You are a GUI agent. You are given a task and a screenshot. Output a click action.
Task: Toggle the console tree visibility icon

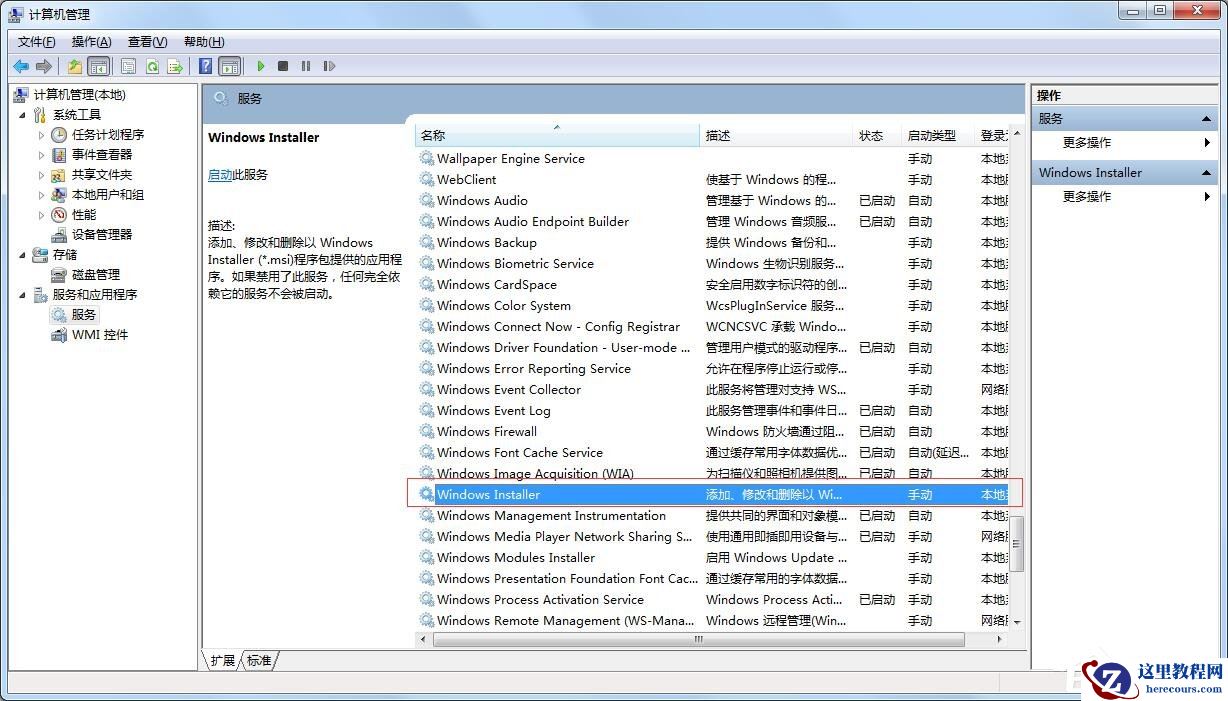click(x=98, y=66)
